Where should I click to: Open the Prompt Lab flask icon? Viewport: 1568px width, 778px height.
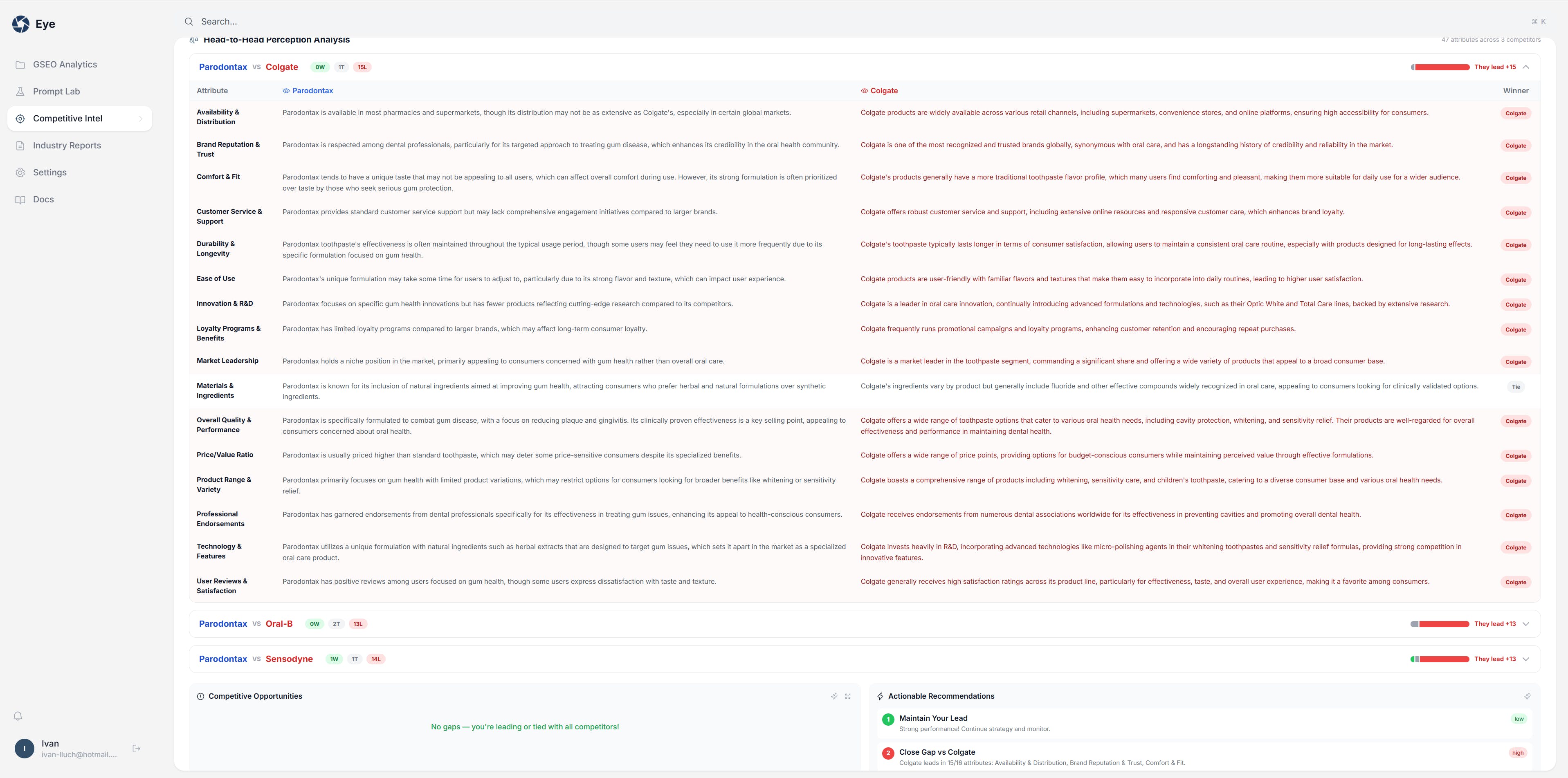point(20,91)
